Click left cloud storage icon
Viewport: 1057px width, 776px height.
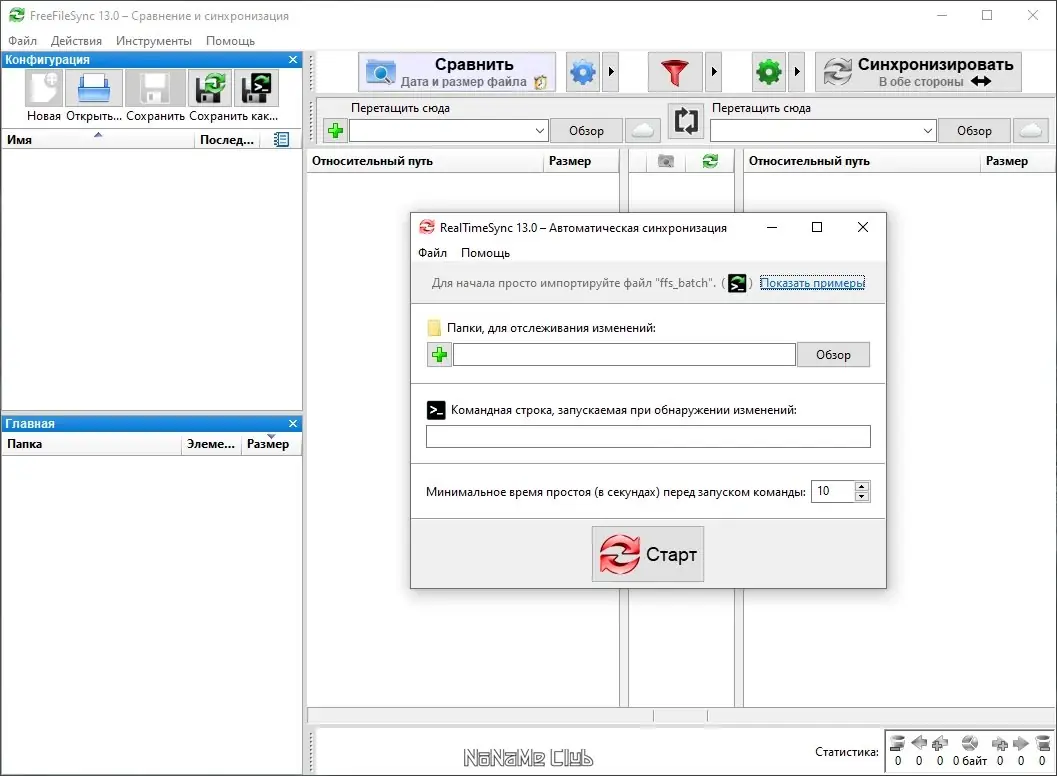coord(642,131)
